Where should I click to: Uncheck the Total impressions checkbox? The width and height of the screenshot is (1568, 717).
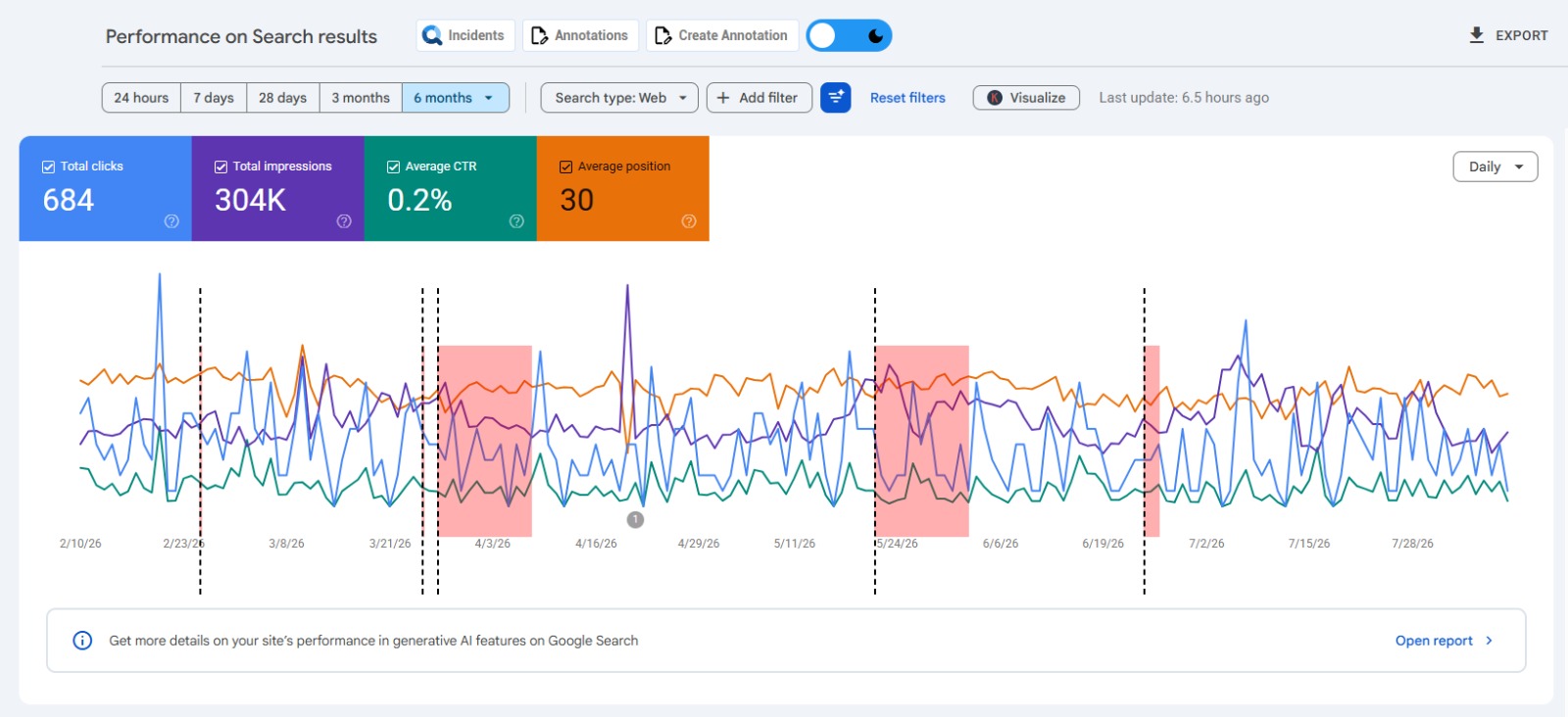point(220,167)
